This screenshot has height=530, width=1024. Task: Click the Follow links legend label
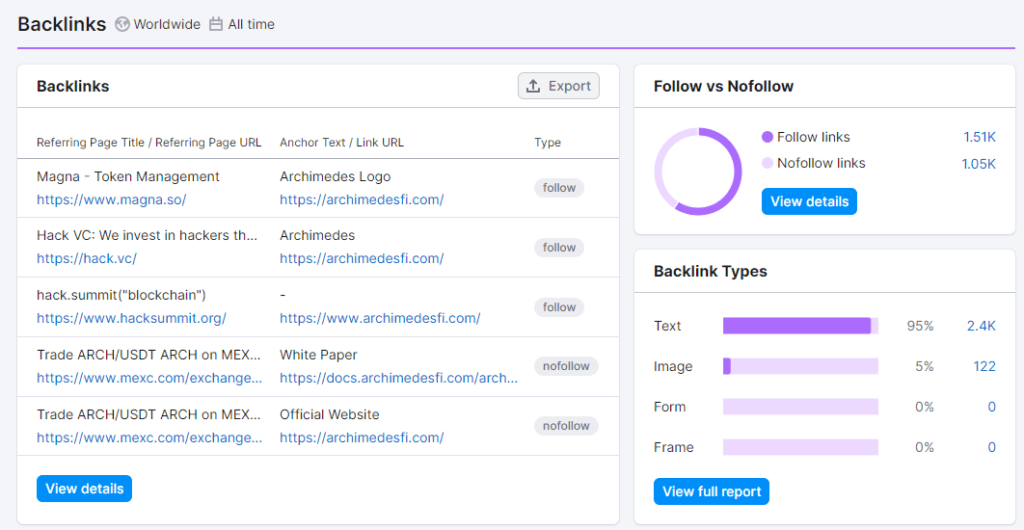tap(814, 137)
